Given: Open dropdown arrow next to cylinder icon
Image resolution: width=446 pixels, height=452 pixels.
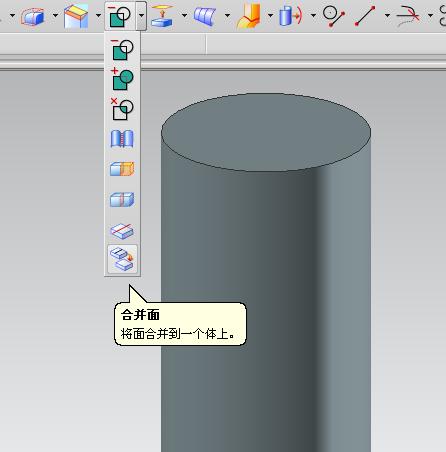Looking at the screenshot, I should (x=313, y=15).
